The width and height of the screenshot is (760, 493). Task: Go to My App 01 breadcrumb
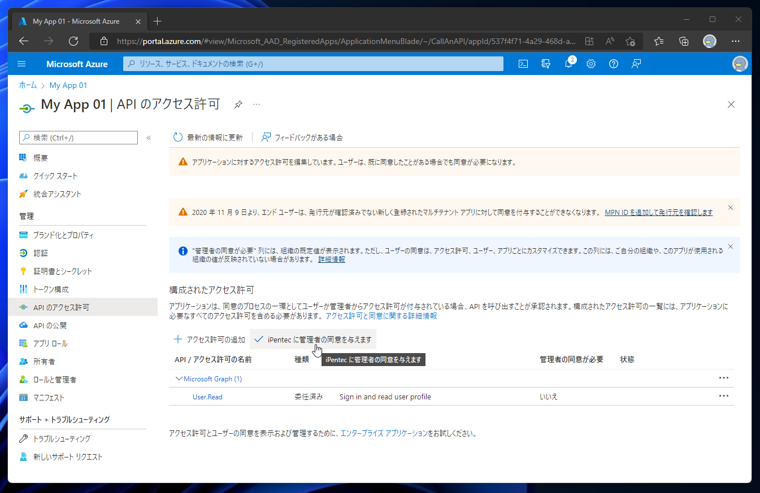coord(68,85)
